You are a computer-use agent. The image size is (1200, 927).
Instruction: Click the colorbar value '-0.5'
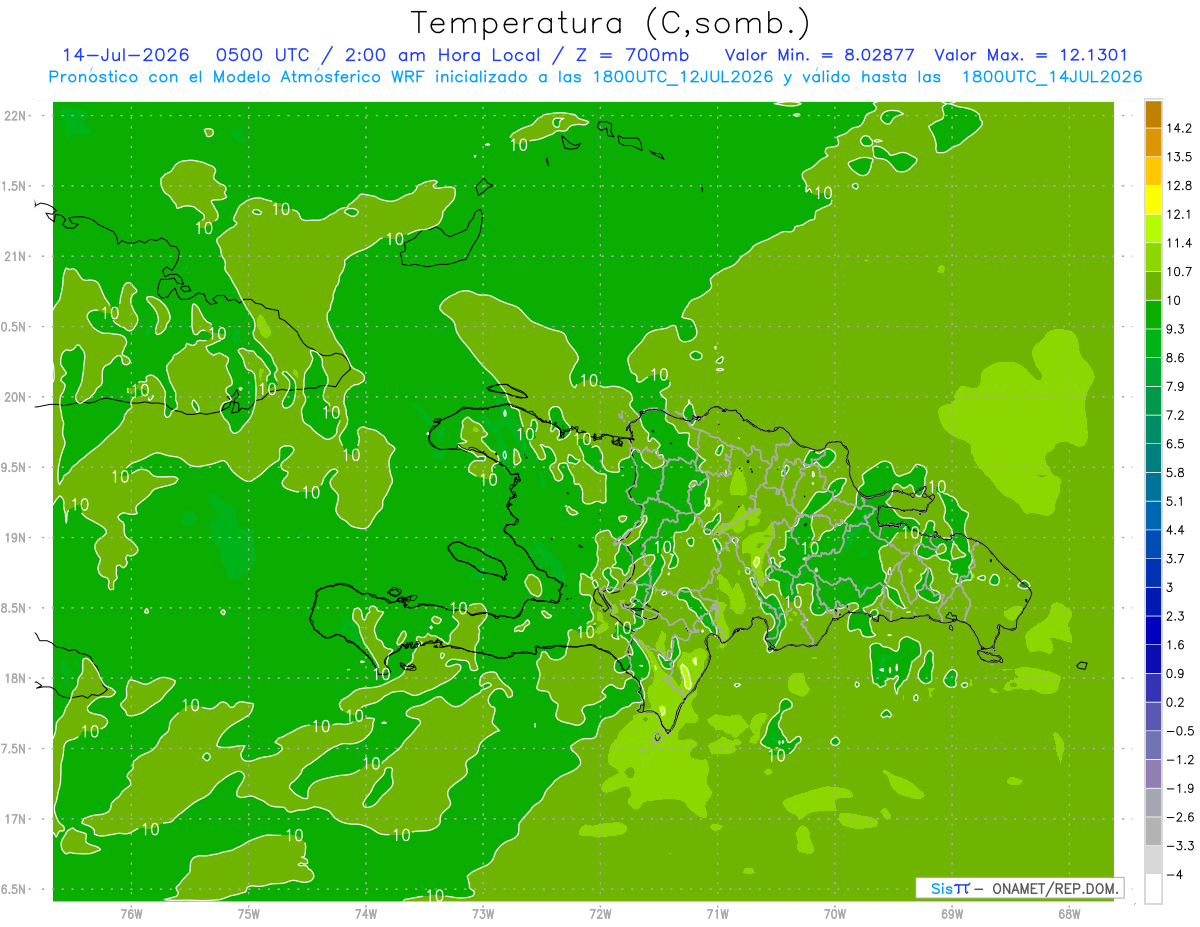(1179, 731)
